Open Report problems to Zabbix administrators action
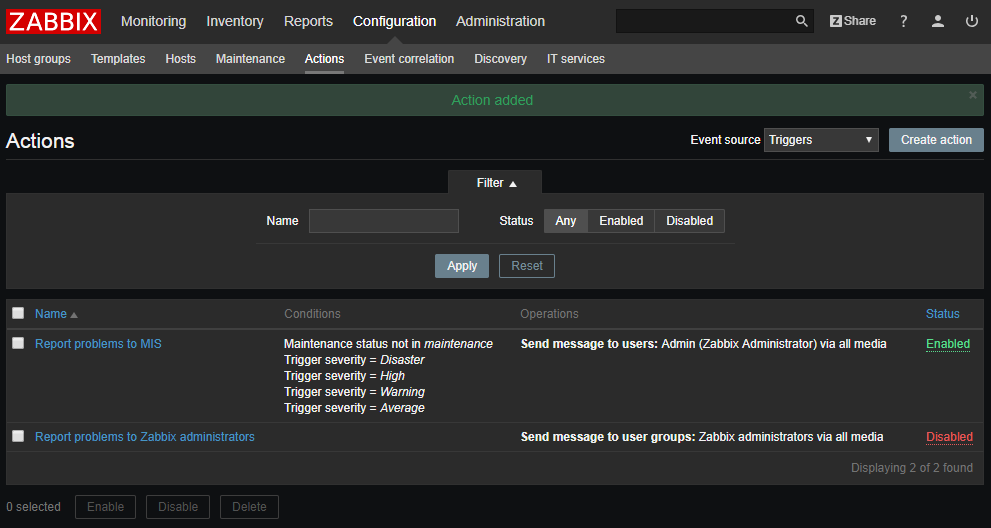This screenshot has width=991, height=528. pos(145,436)
